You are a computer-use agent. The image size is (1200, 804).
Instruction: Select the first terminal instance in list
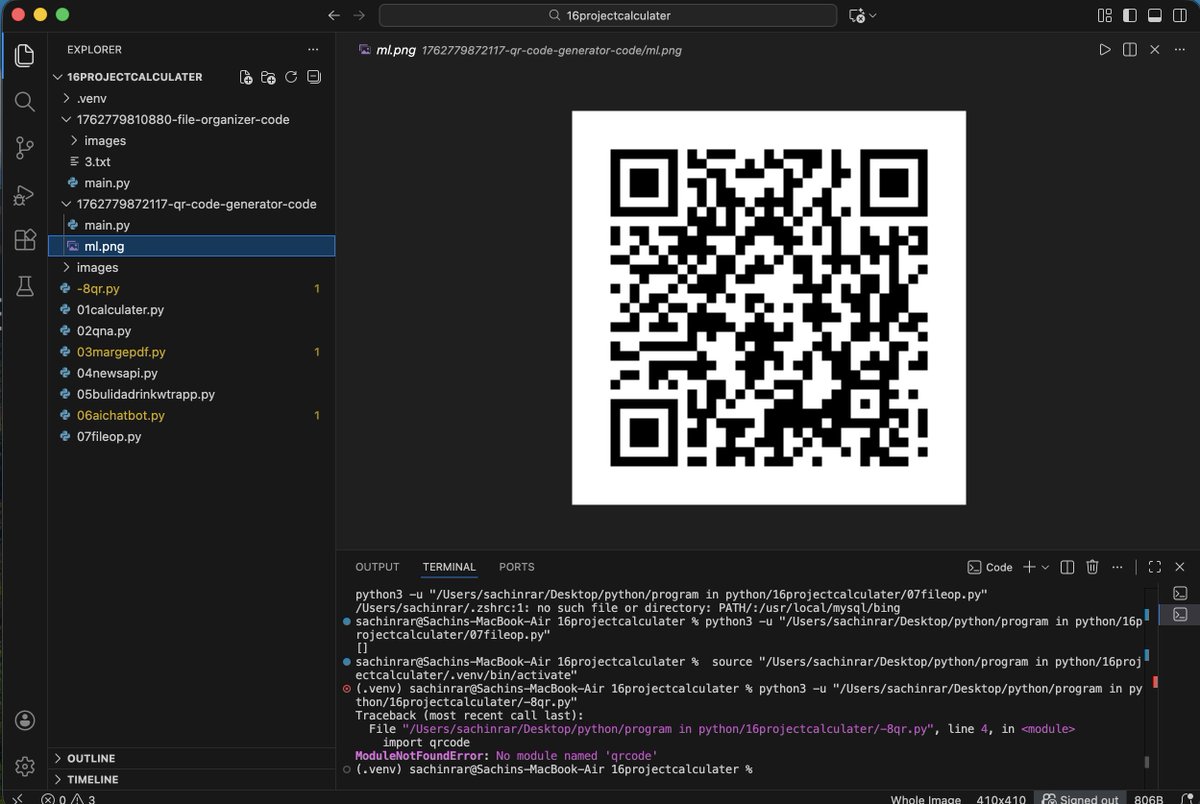point(1180,592)
